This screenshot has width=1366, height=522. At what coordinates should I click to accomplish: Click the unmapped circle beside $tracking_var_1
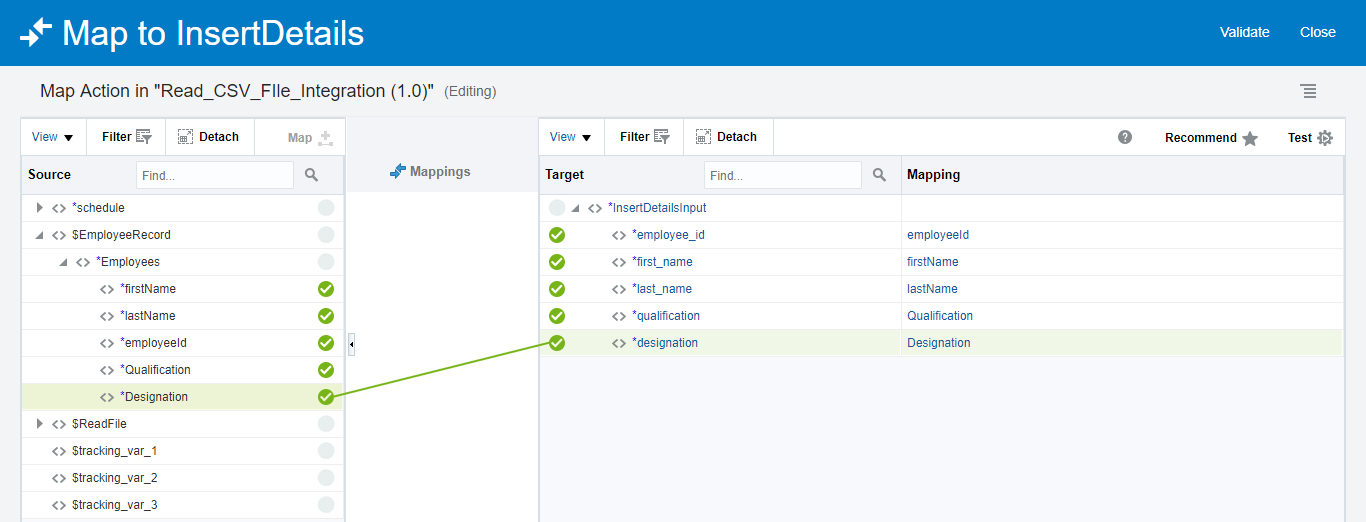tap(325, 451)
